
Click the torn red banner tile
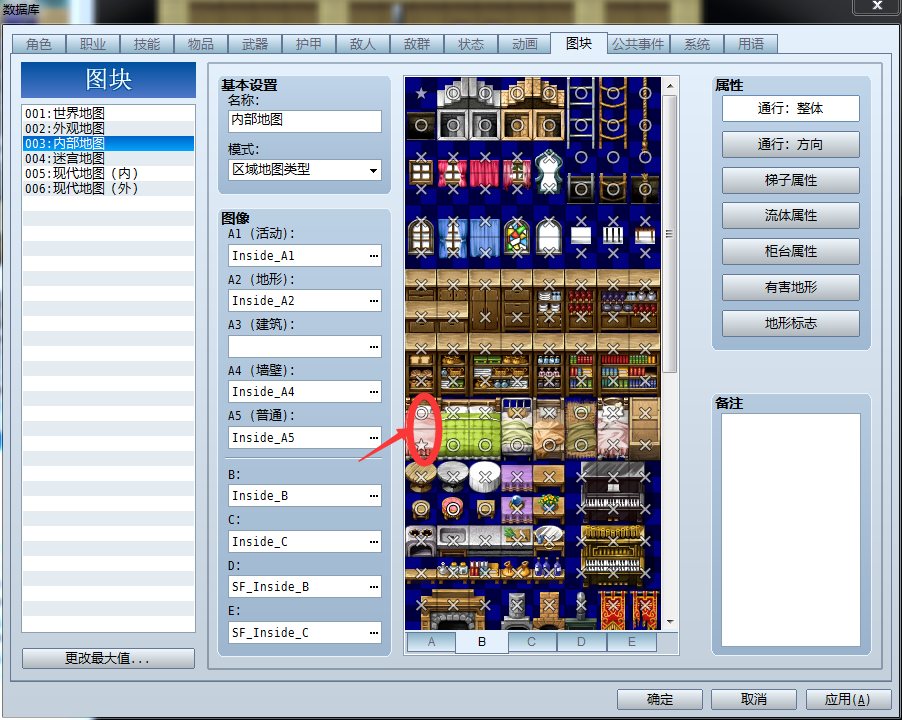click(x=645, y=612)
